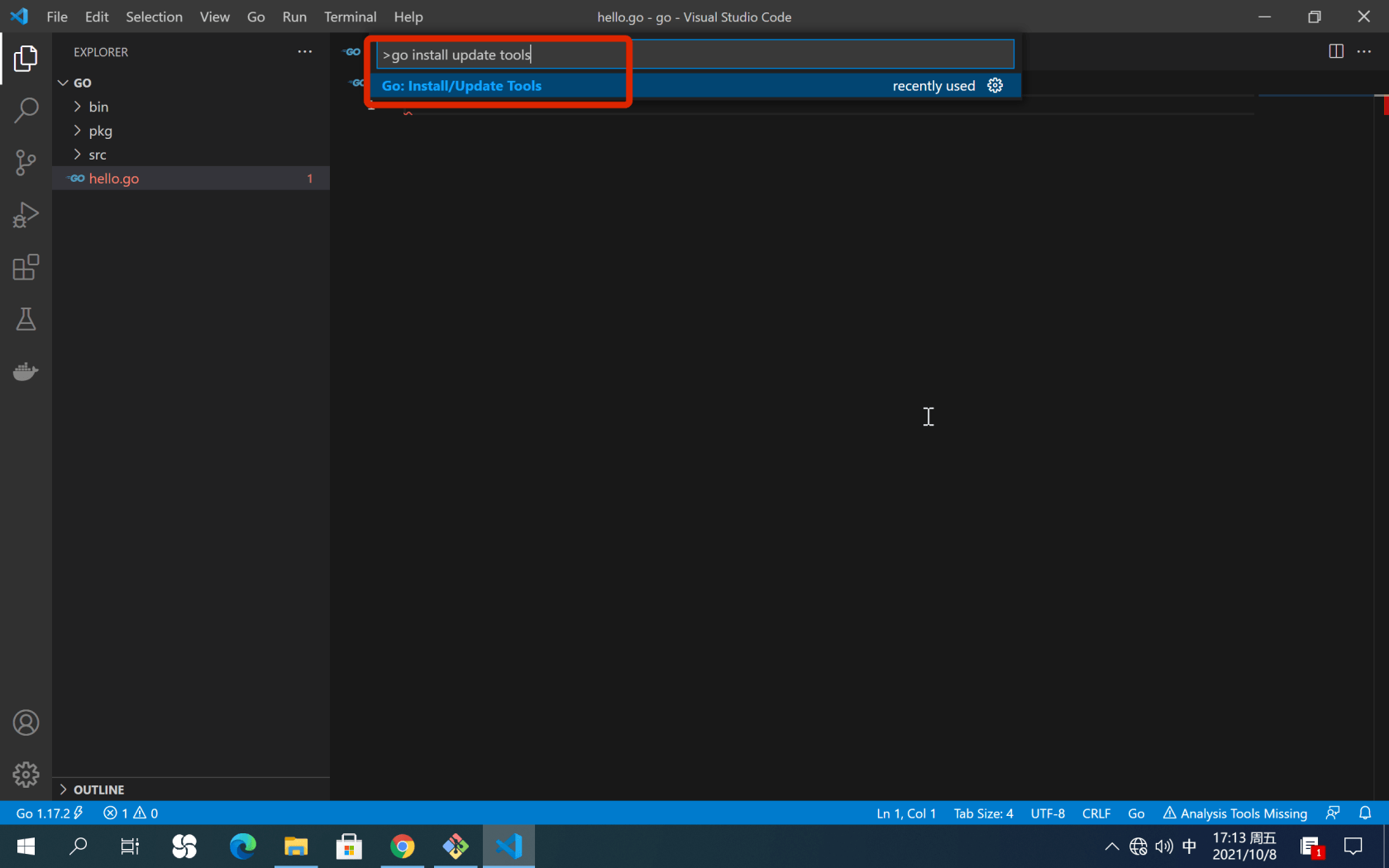Screen dimensions: 1389x868
Task: Open the Run and Debug view
Action: [26, 215]
